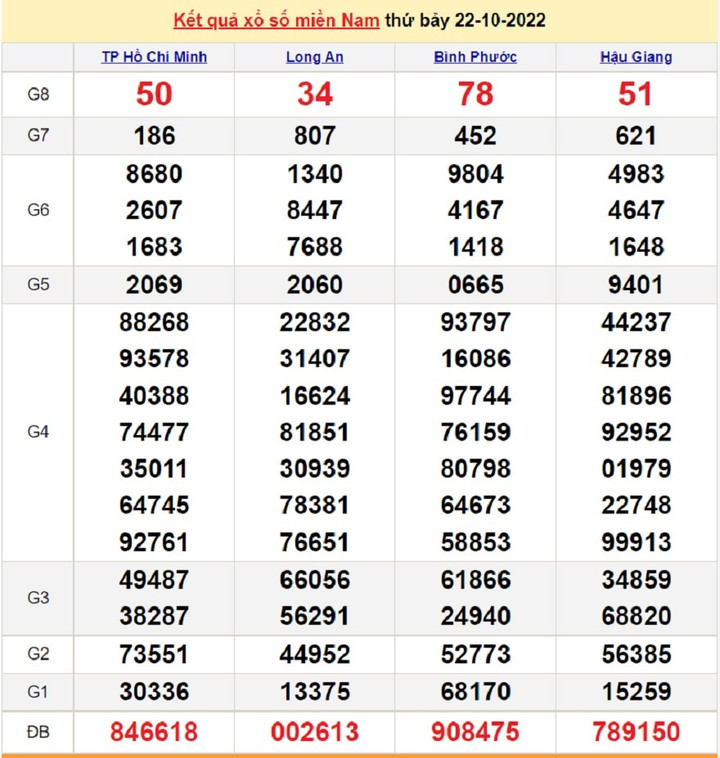This screenshot has width=720, height=758.
Task: Select the special prize number 846618
Action: 154,732
